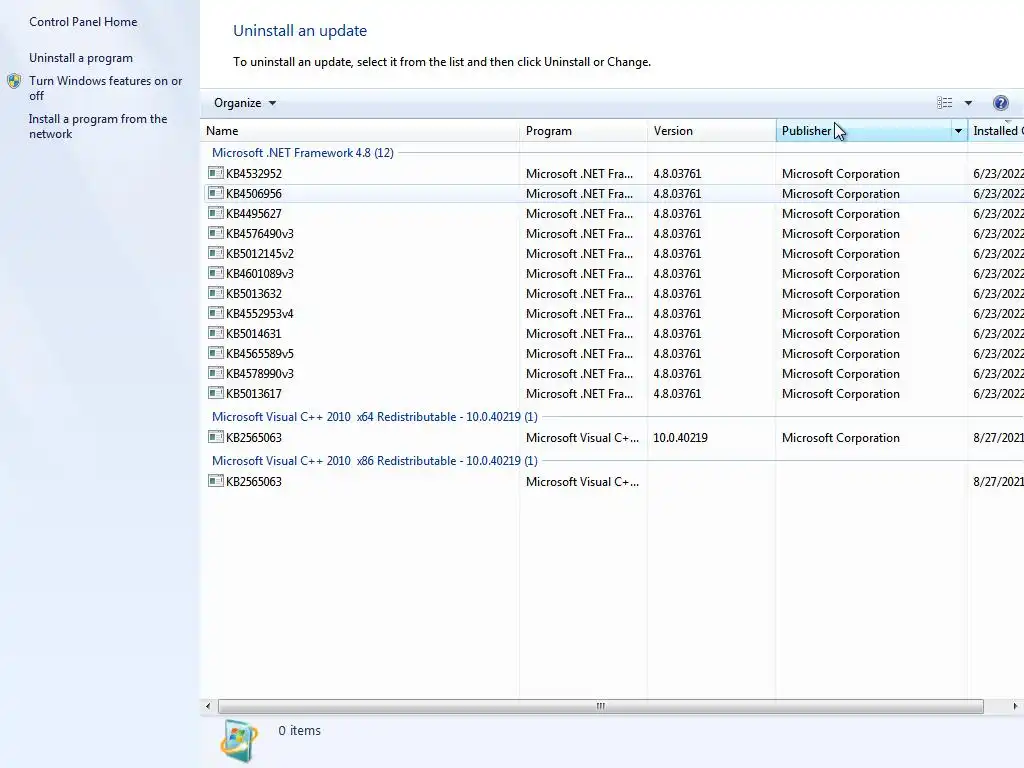Screen dimensions: 1024x768
Task: Click the icon beside KB4578990v3
Action: click(x=216, y=373)
